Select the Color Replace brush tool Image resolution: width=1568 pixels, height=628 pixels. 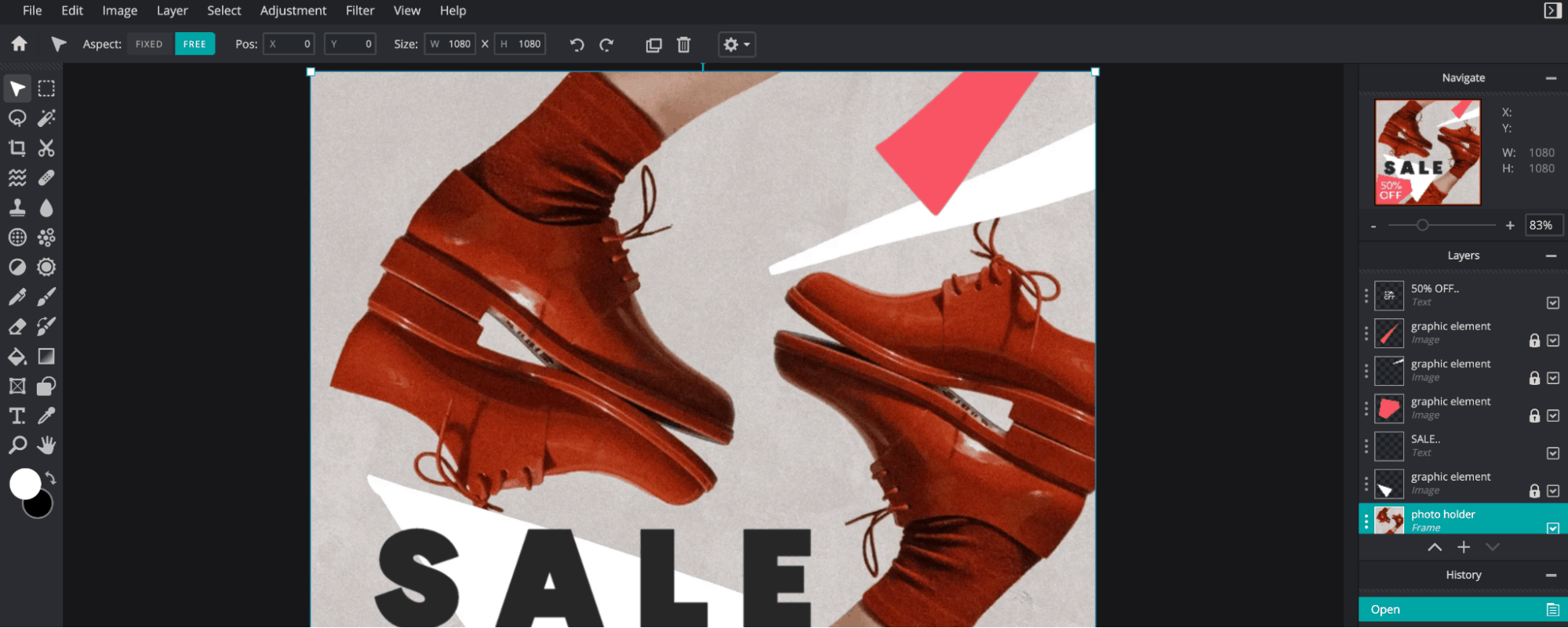point(46,327)
